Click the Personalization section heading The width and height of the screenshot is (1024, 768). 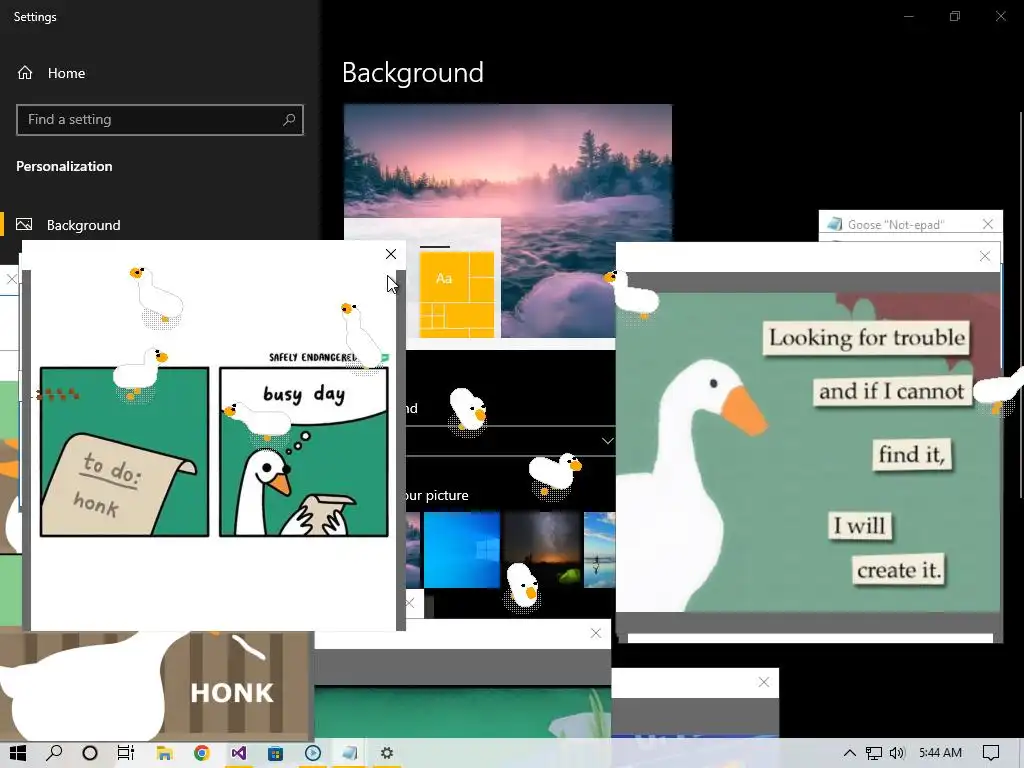(x=64, y=166)
